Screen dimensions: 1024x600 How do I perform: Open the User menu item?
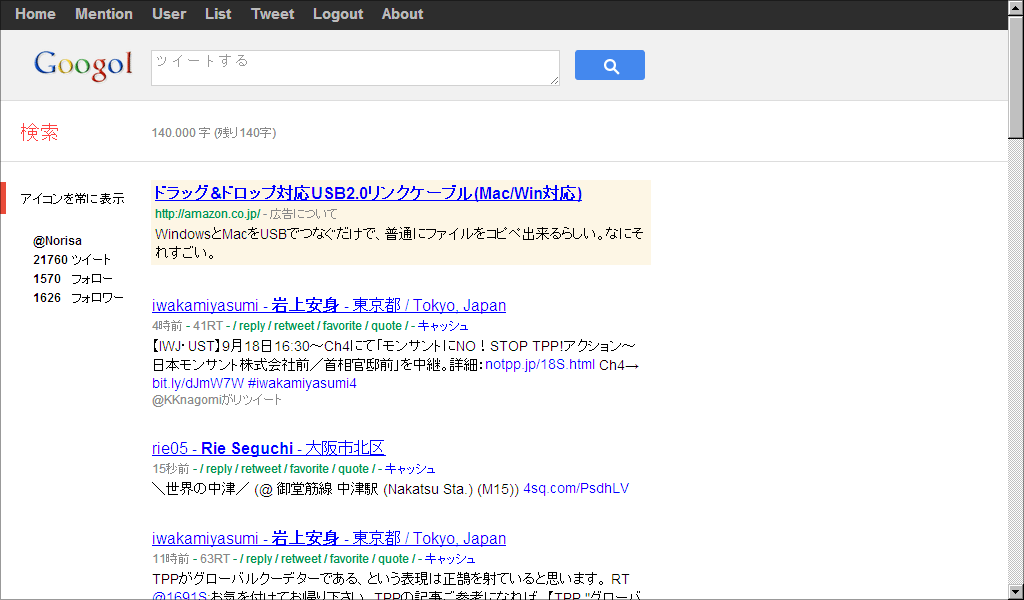(x=169, y=14)
